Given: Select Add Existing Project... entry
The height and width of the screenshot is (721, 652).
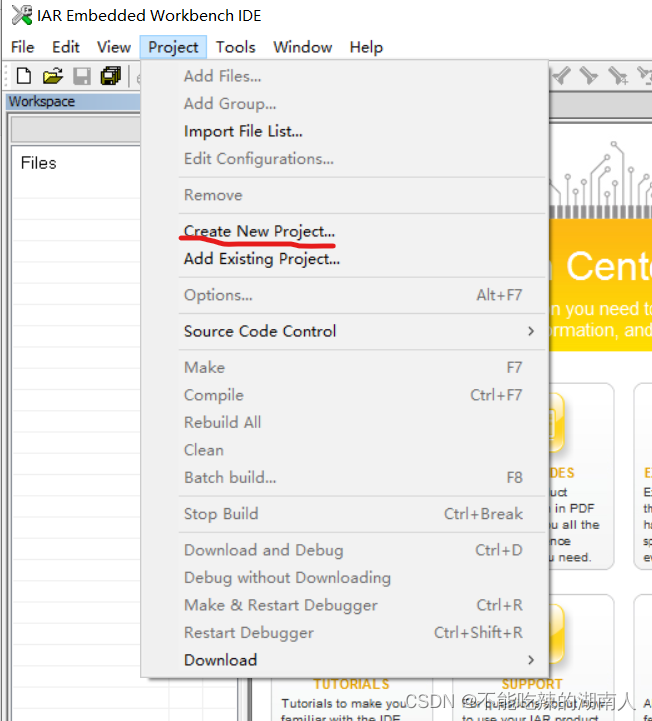Looking at the screenshot, I should click(x=344, y=259).
